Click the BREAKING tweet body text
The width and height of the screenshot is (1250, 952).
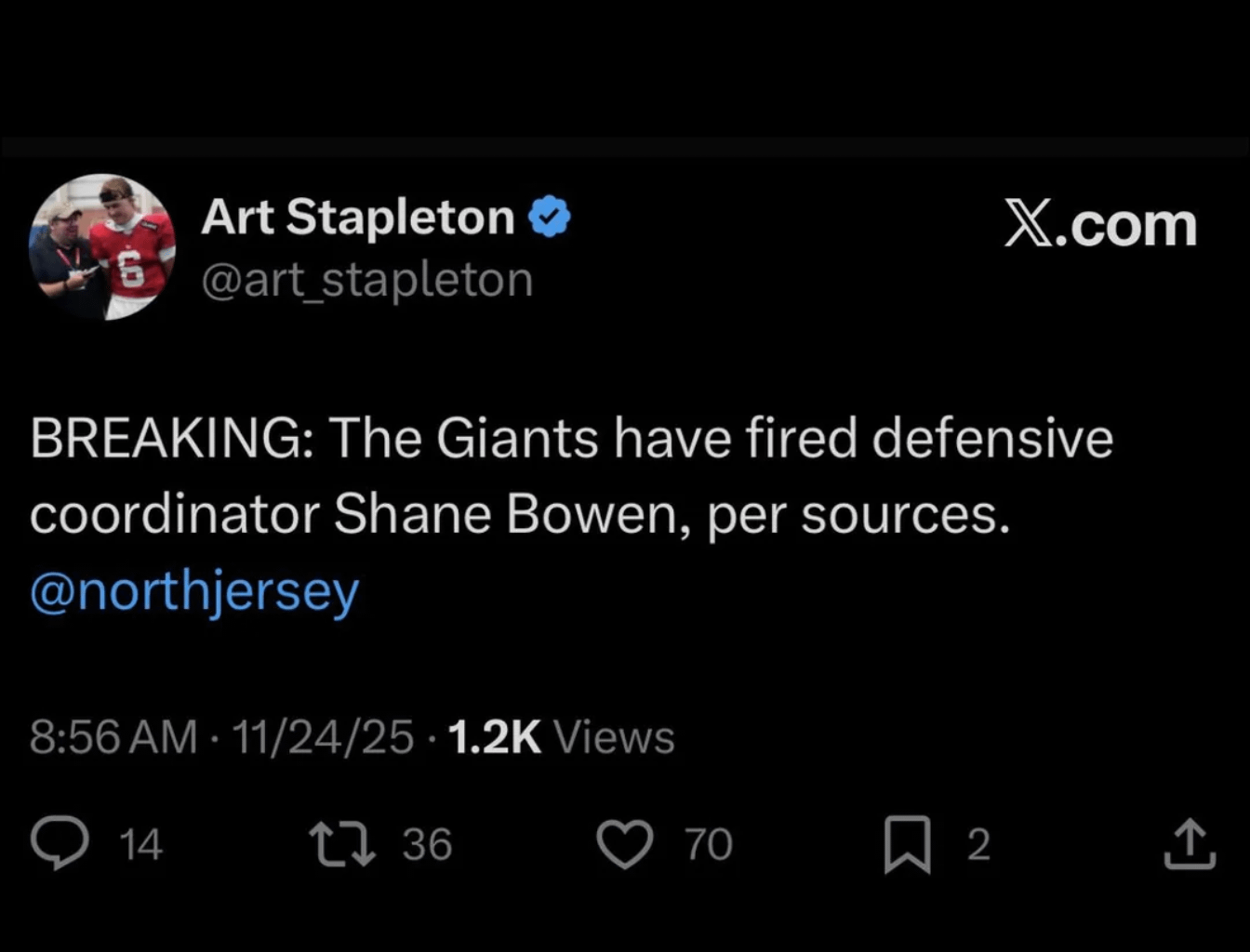(571, 475)
